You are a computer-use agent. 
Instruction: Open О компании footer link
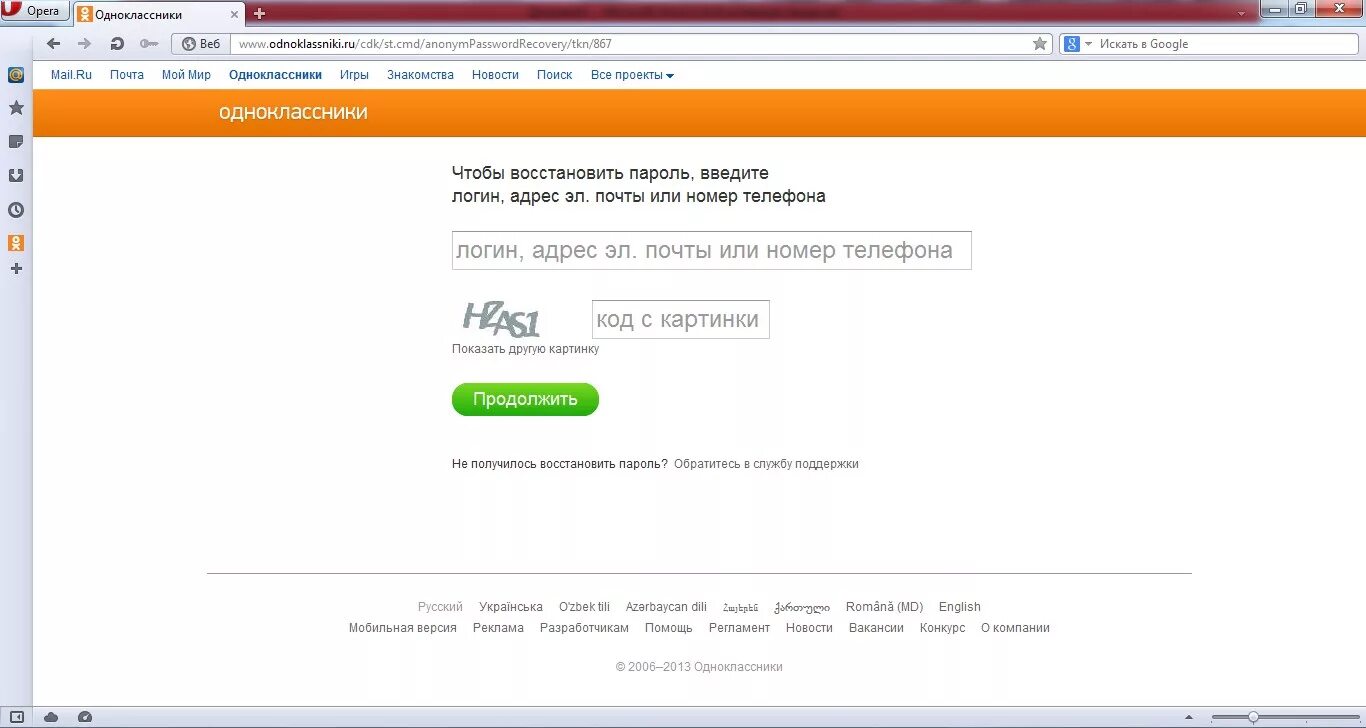coord(1015,628)
